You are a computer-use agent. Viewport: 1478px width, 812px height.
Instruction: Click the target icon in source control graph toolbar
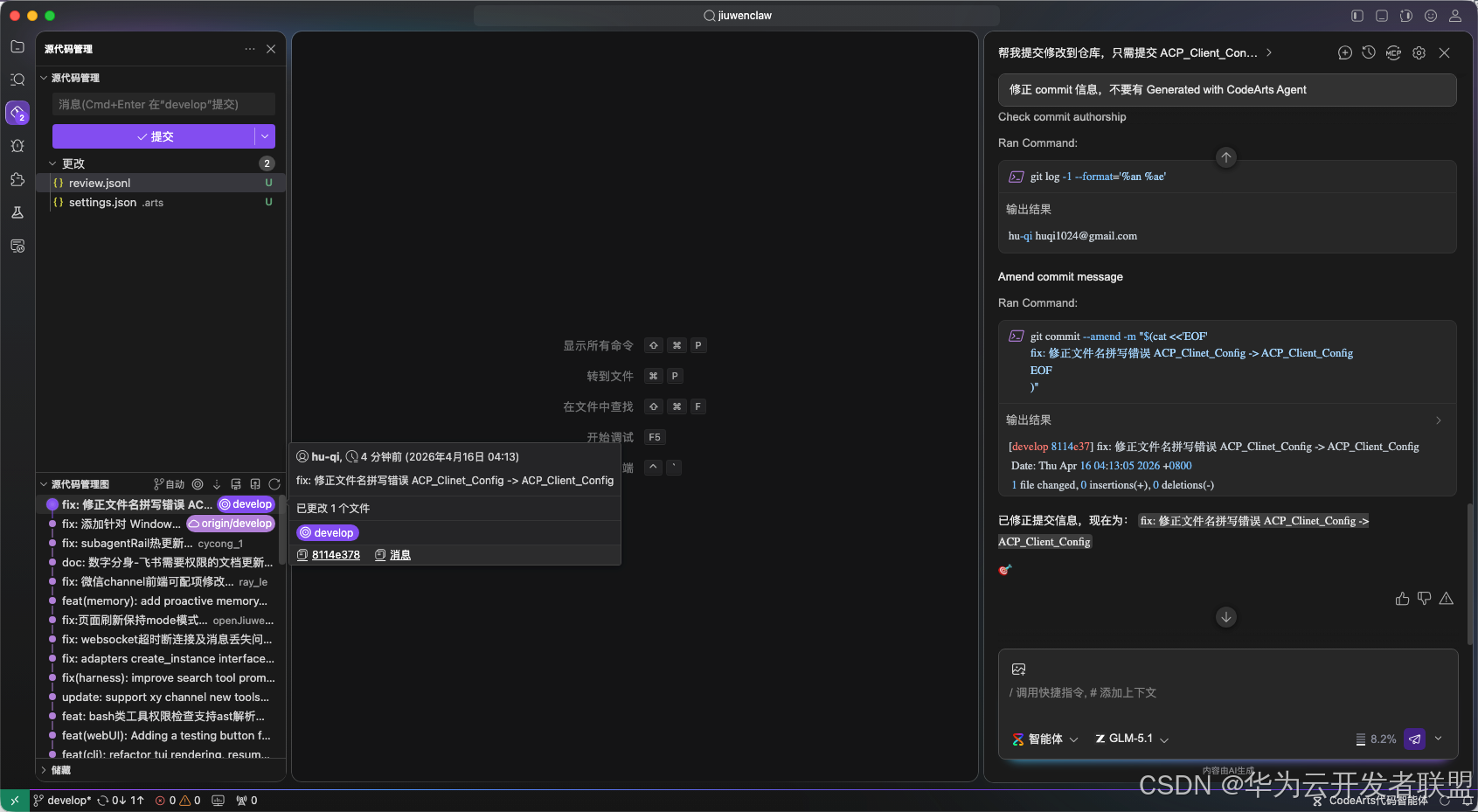click(198, 484)
